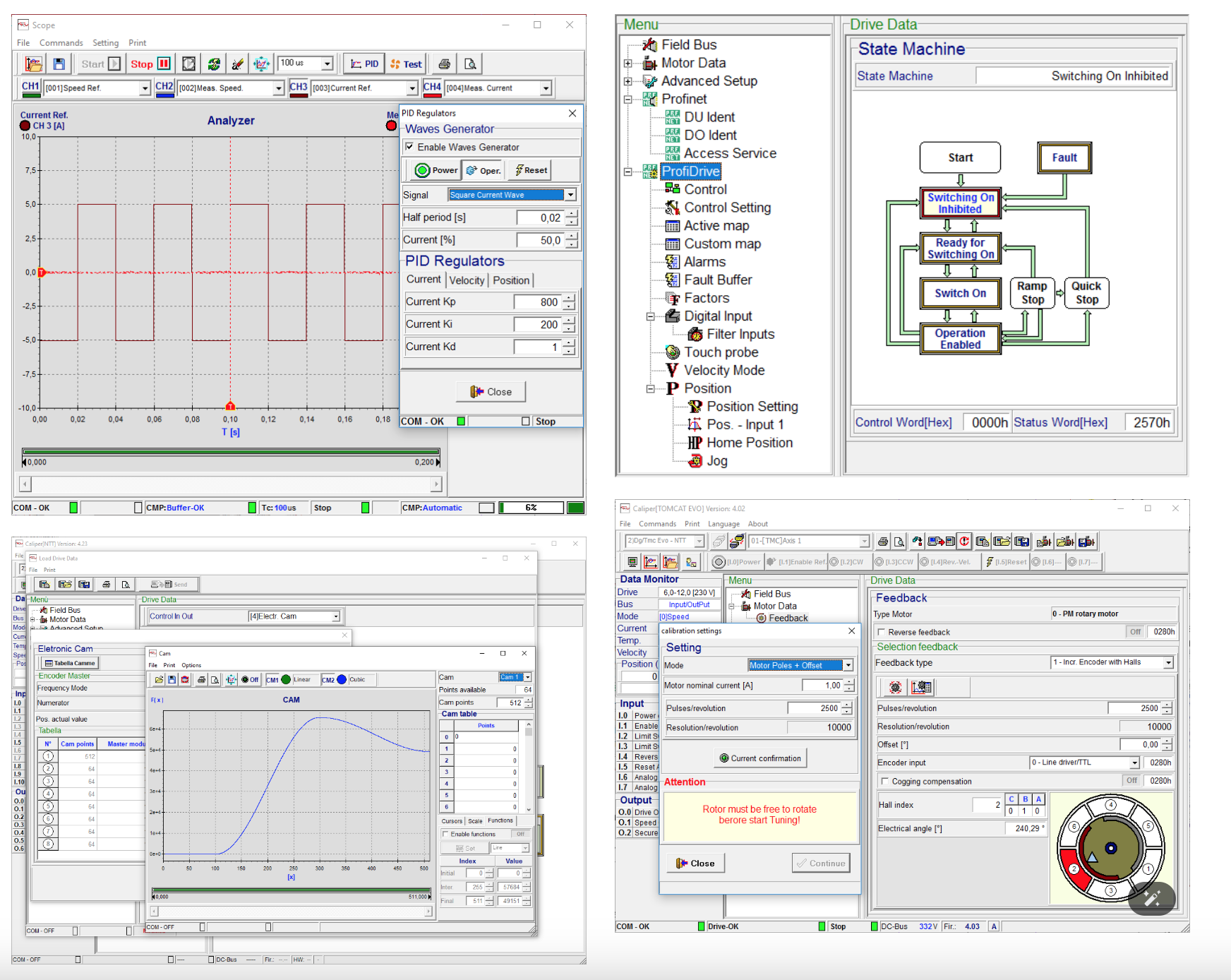
Task: Open the Encoder input Line driver dropdown
Action: pos(1135,763)
